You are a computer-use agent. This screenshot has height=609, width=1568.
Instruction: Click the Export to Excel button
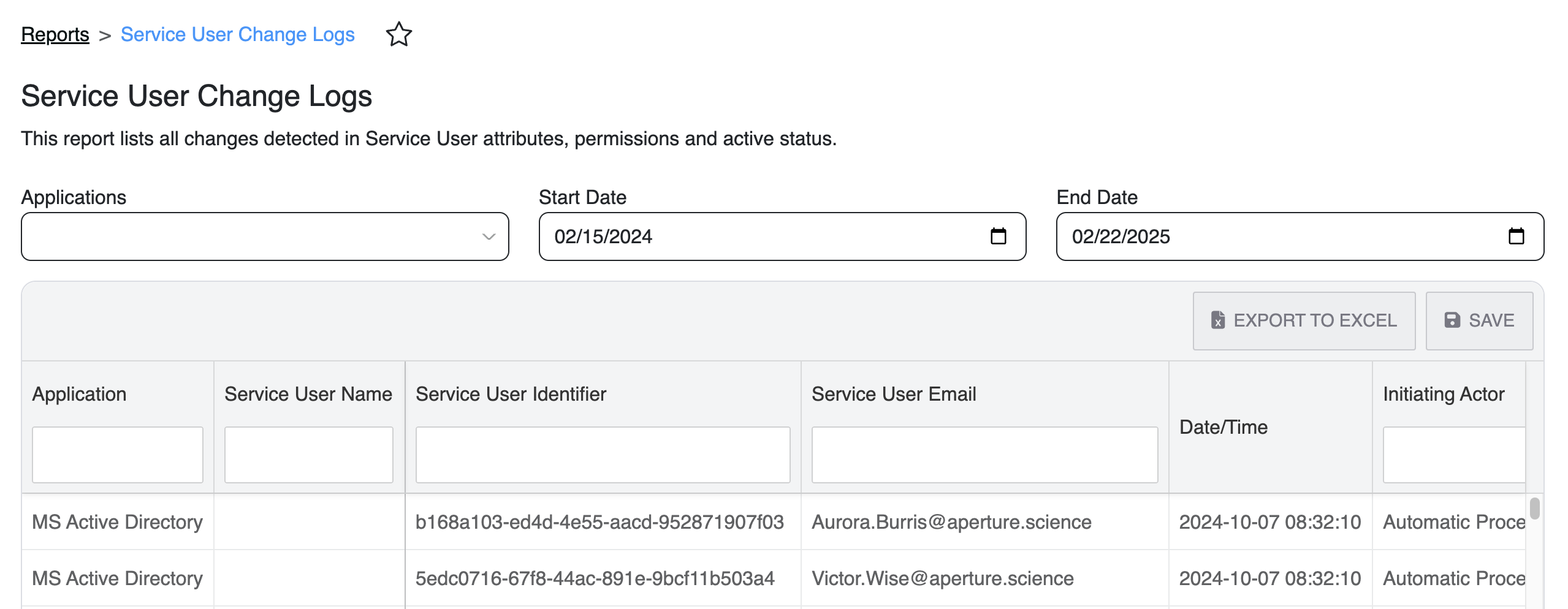click(x=1303, y=320)
